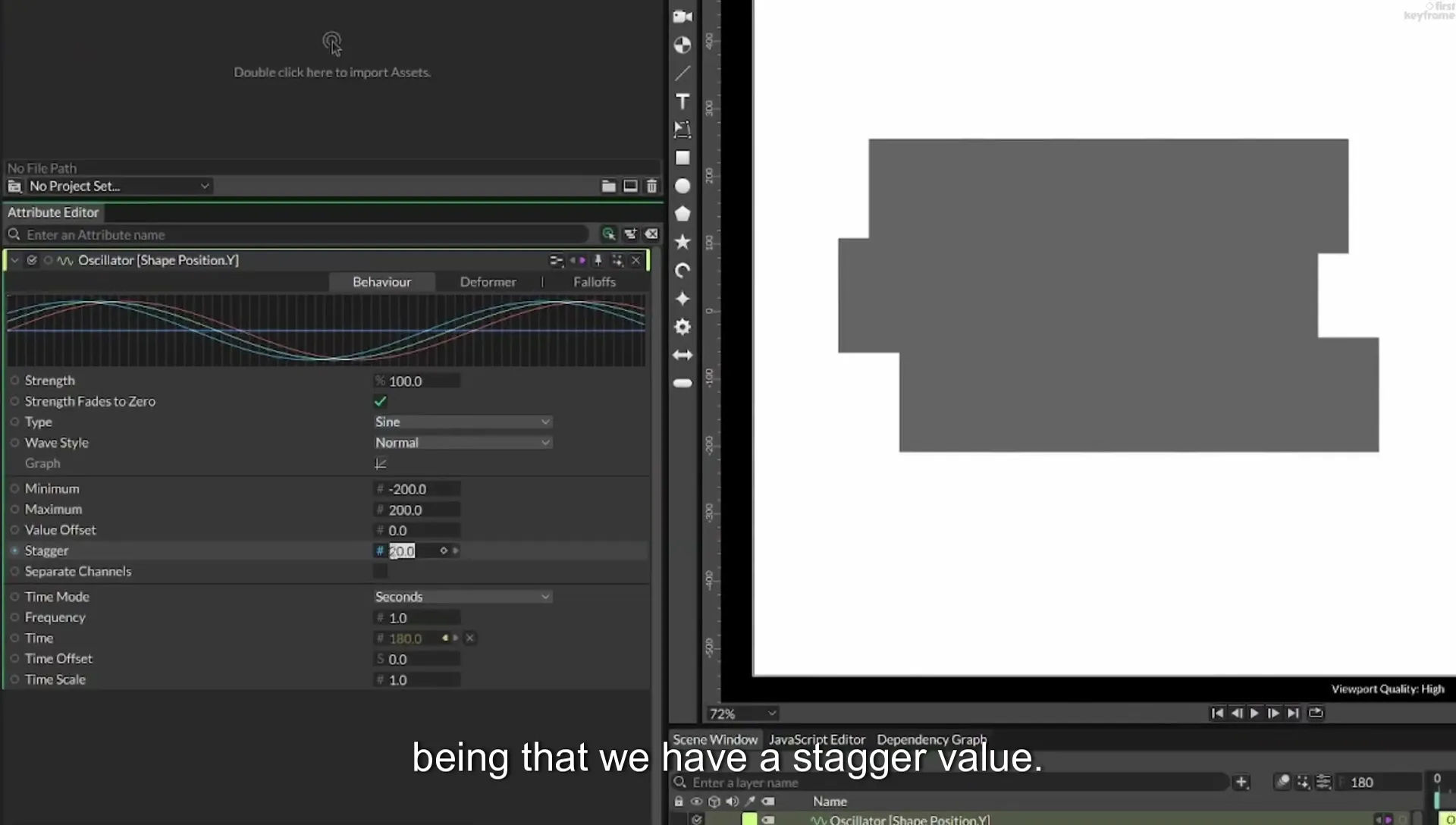This screenshot has width=1456, height=825.
Task: Select the Polygon shape tool
Action: [682, 214]
